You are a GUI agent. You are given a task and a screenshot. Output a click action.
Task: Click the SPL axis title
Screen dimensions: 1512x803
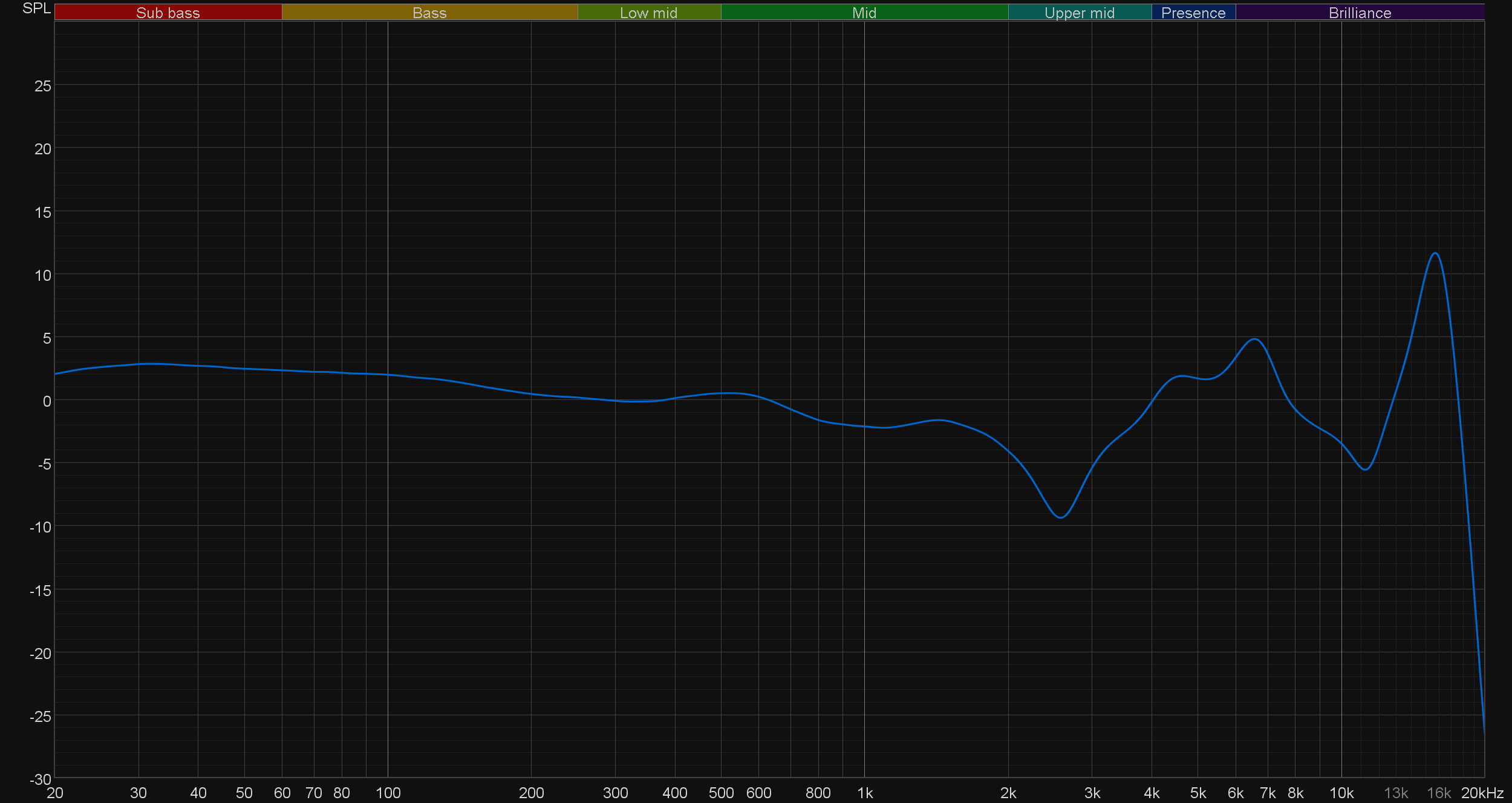pyautogui.click(x=36, y=8)
